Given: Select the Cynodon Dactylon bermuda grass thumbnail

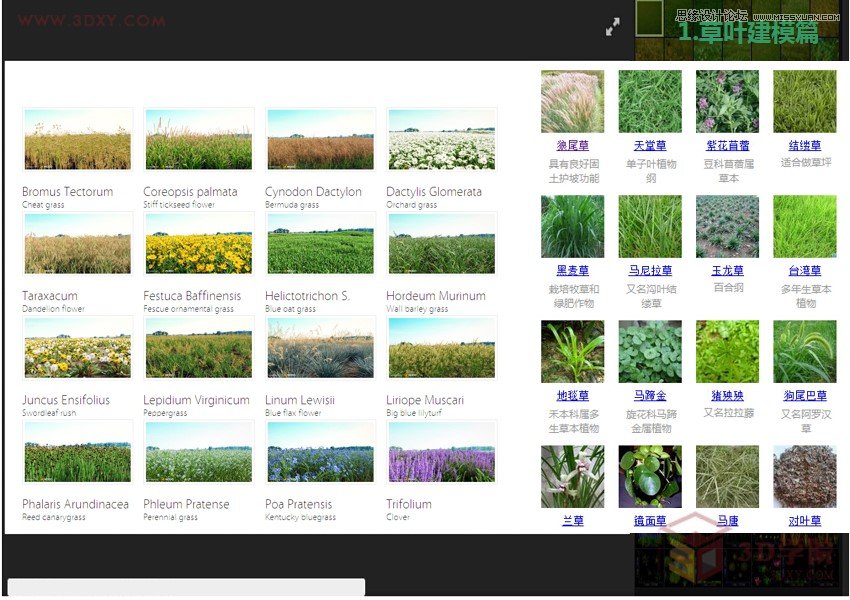Looking at the screenshot, I should (x=320, y=137).
